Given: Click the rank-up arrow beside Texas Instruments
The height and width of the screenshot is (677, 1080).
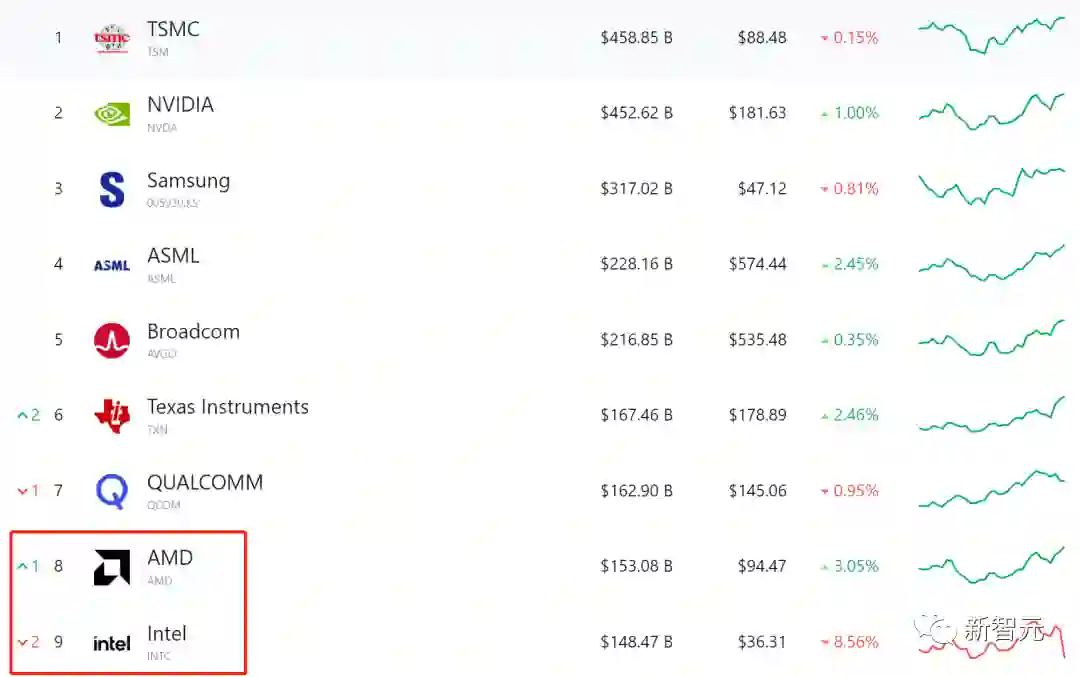Looking at the screenshot, I should click(x=23, y=415).
